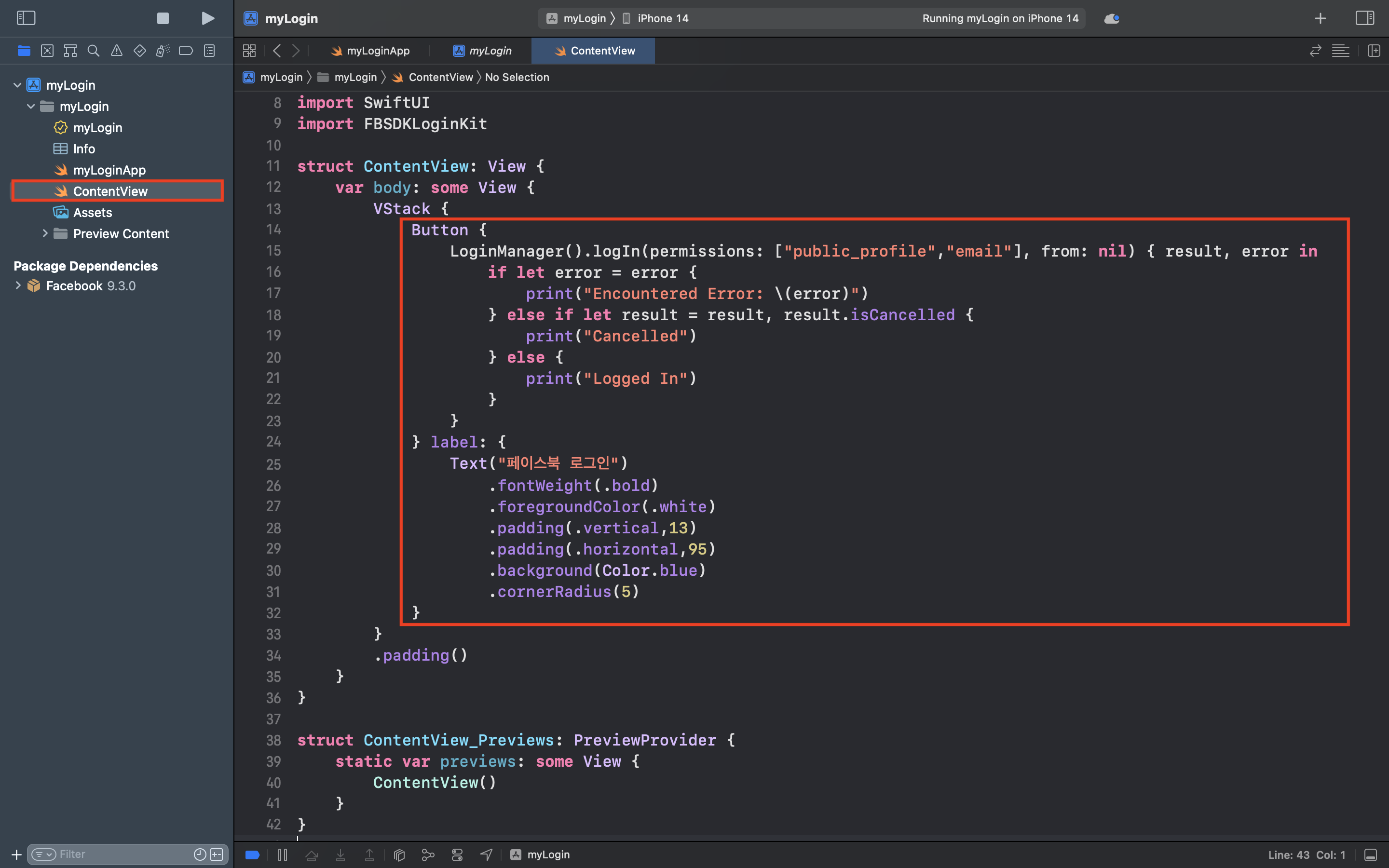Click the Run play button
1389x868 pixels.
click(208, 18)
